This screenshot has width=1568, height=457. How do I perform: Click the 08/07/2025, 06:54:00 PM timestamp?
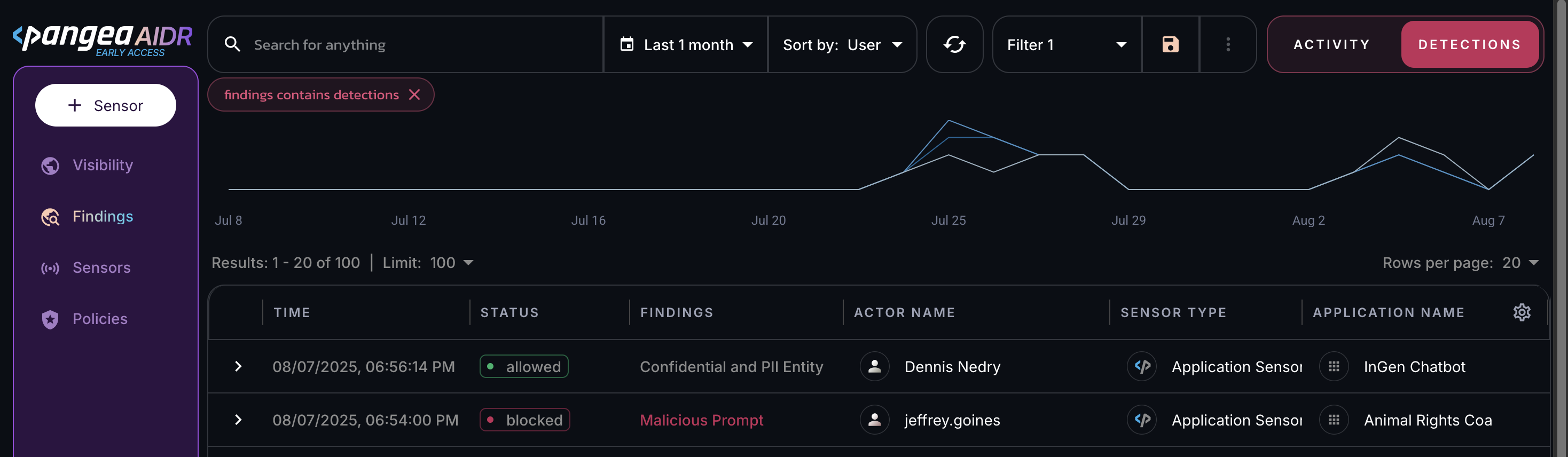365,420
